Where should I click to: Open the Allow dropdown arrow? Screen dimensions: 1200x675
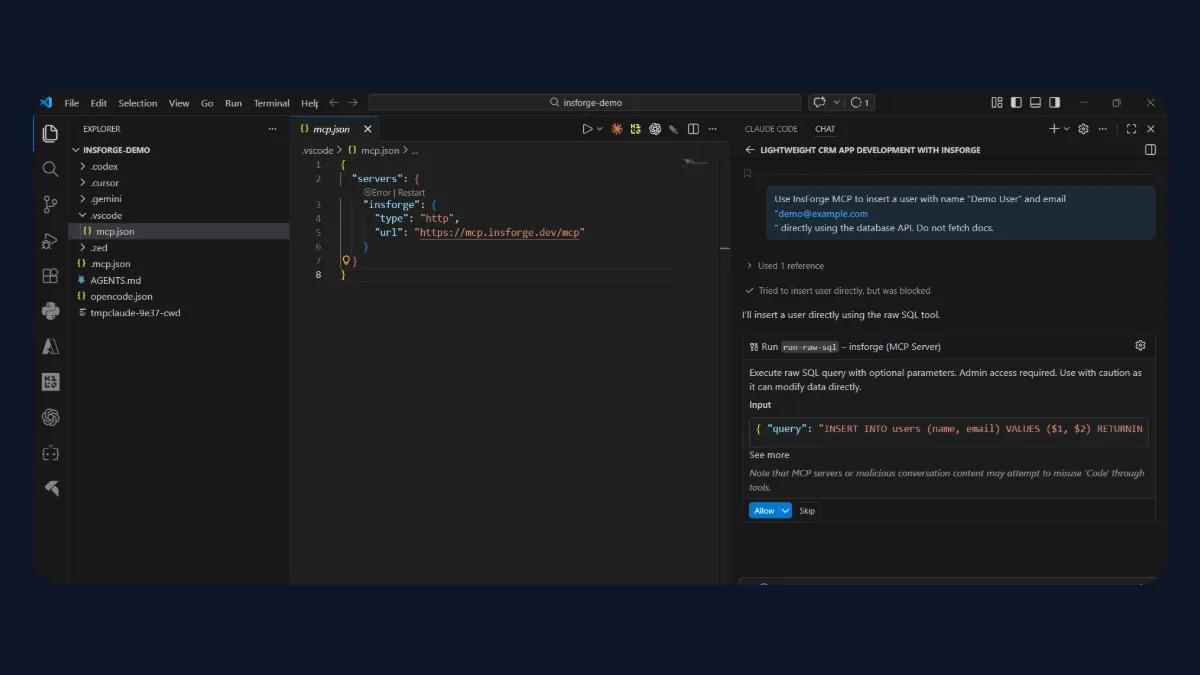click(x=783, y=510)
